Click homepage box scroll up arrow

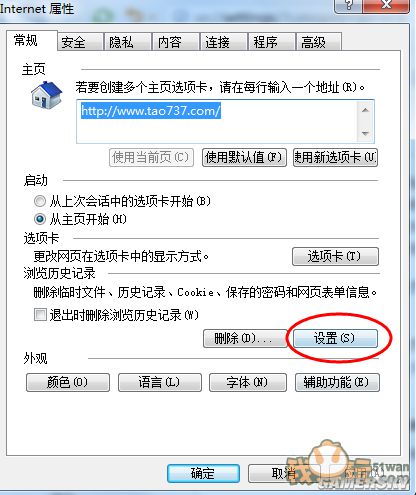coord(365,110)
